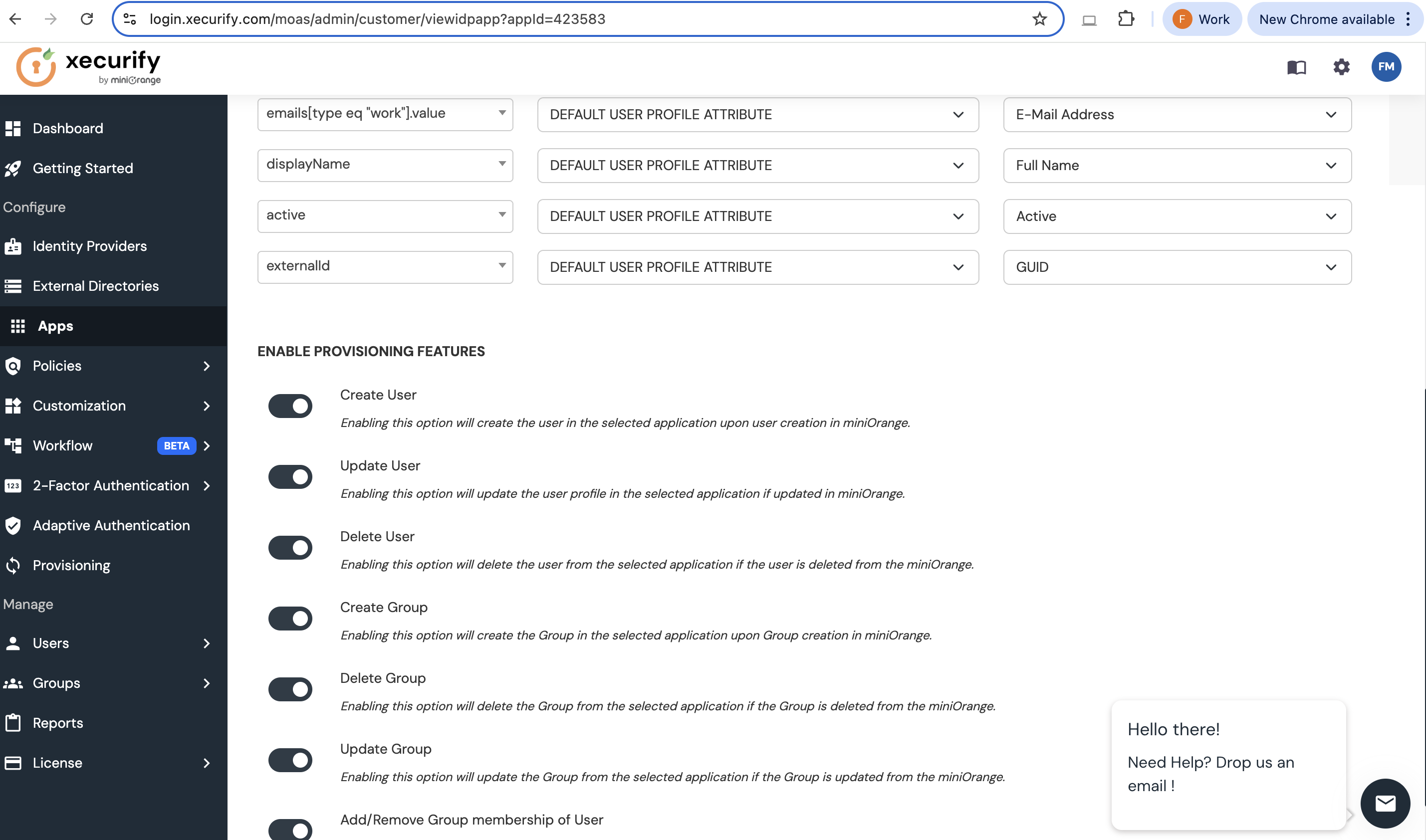1426x840 pixels.
Task: Open the Workflow BETA section
Action: 63,445
